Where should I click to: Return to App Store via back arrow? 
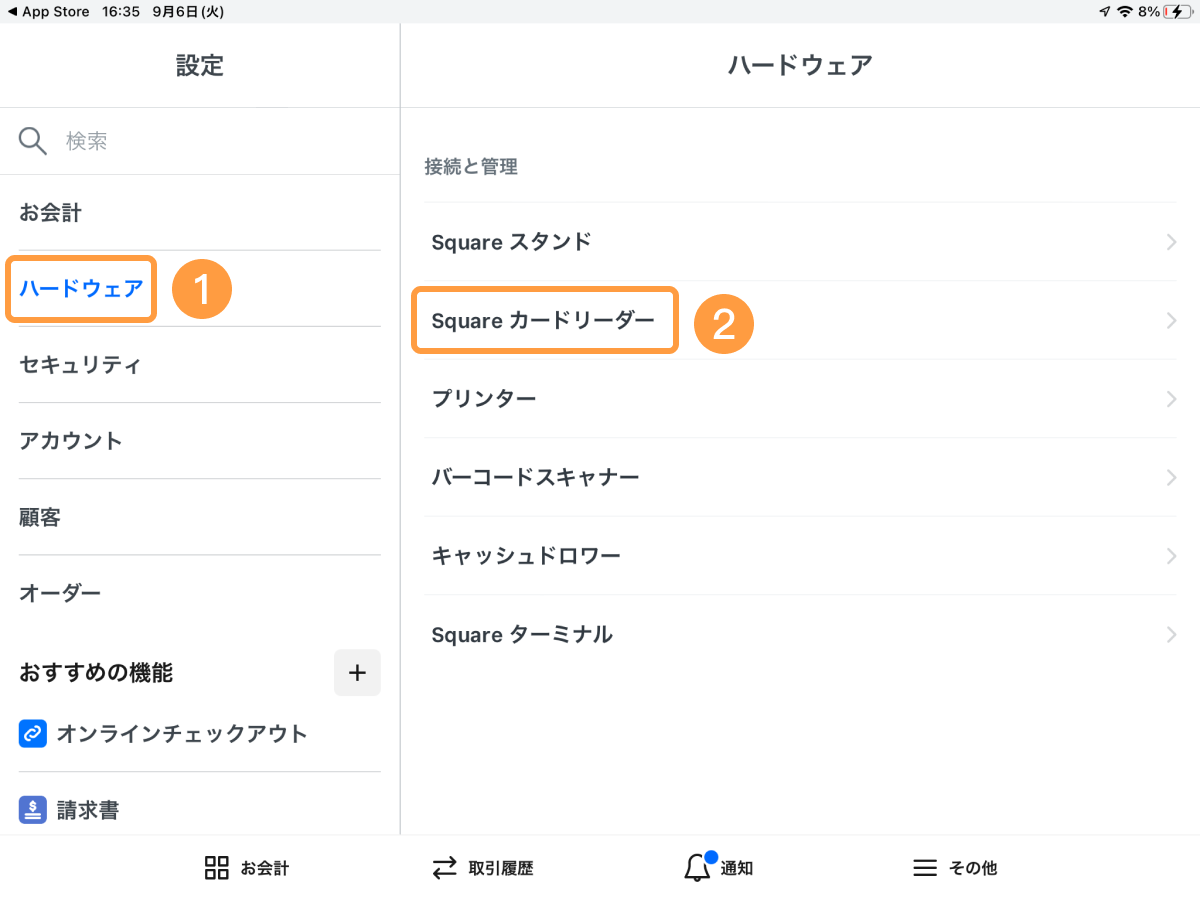(x=48, y=12)
